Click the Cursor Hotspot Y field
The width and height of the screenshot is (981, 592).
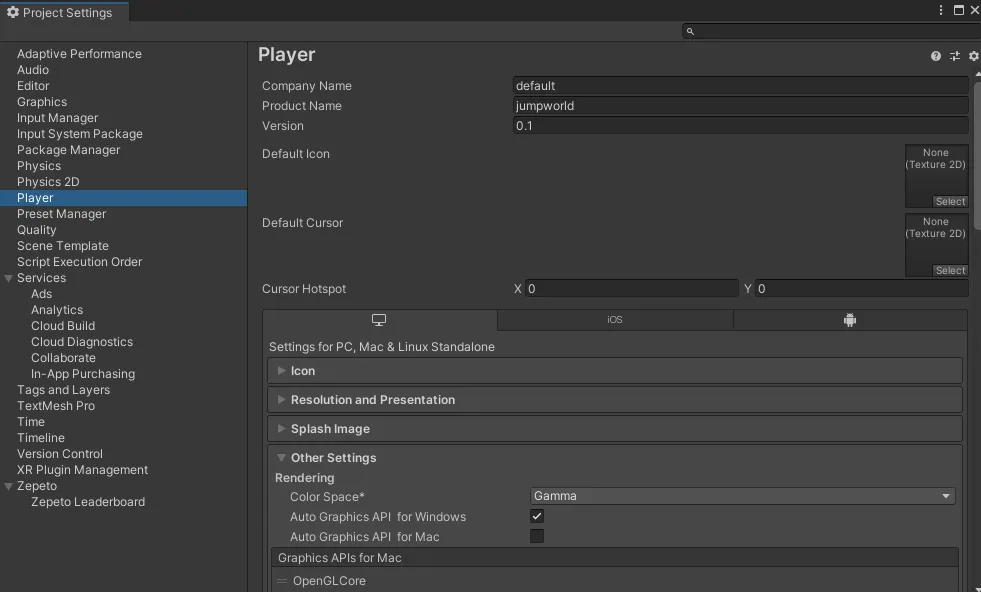pos(862,288)
